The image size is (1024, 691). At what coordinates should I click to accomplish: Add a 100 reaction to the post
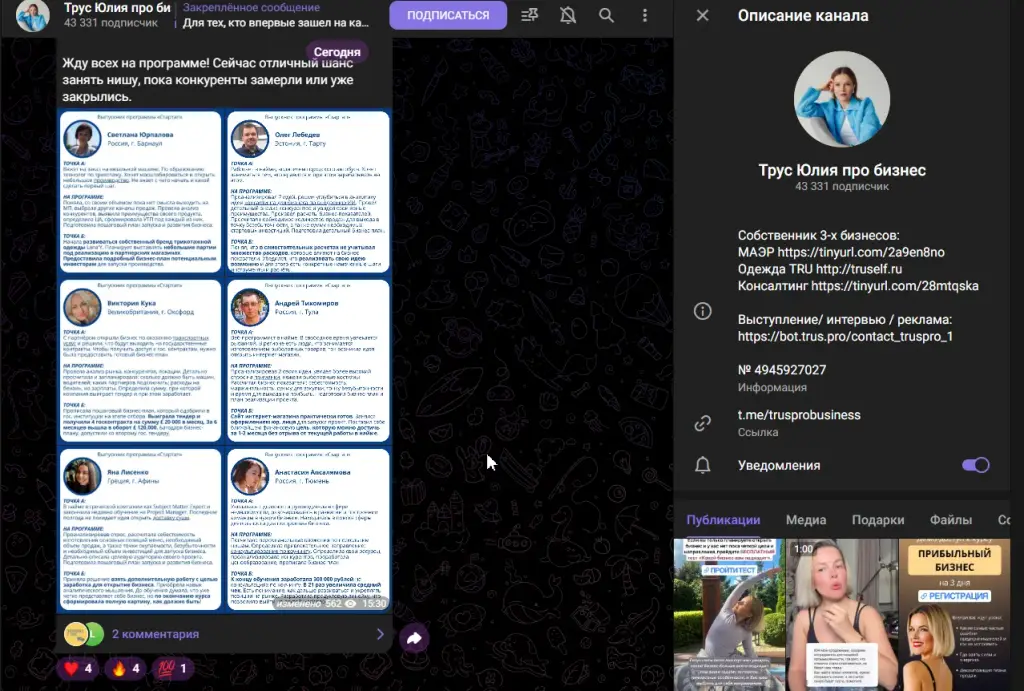click(173, 668)
